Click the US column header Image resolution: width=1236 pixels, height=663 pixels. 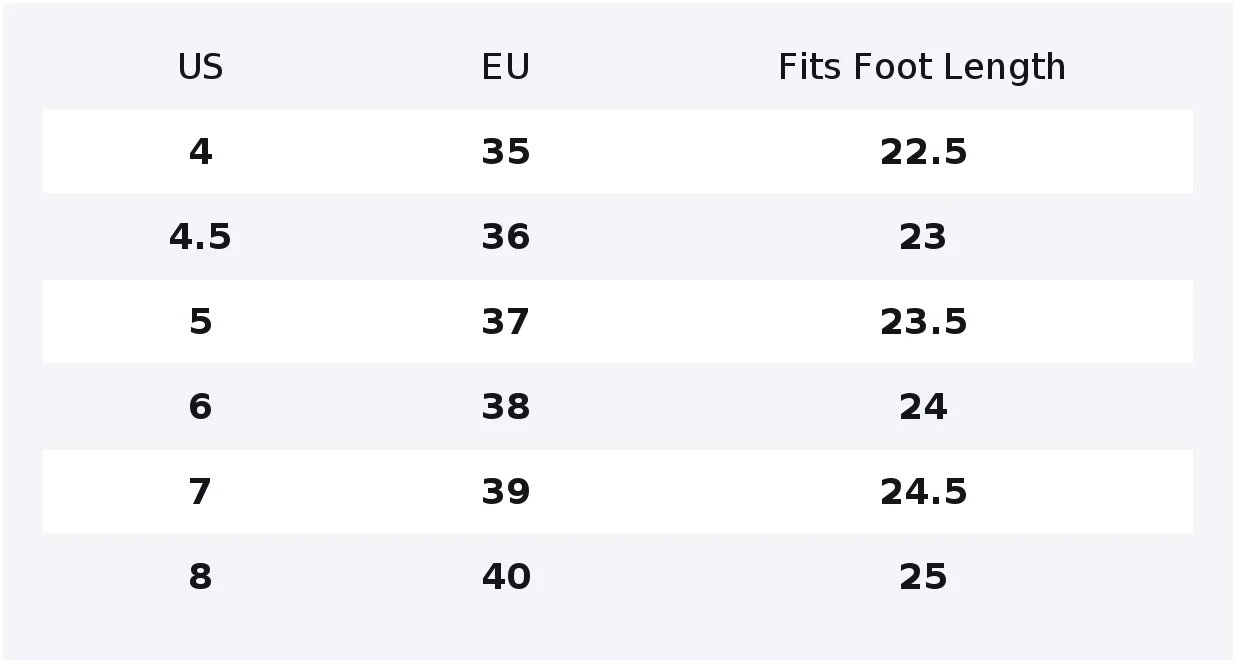pyautogui.click(x=200, y=67)
